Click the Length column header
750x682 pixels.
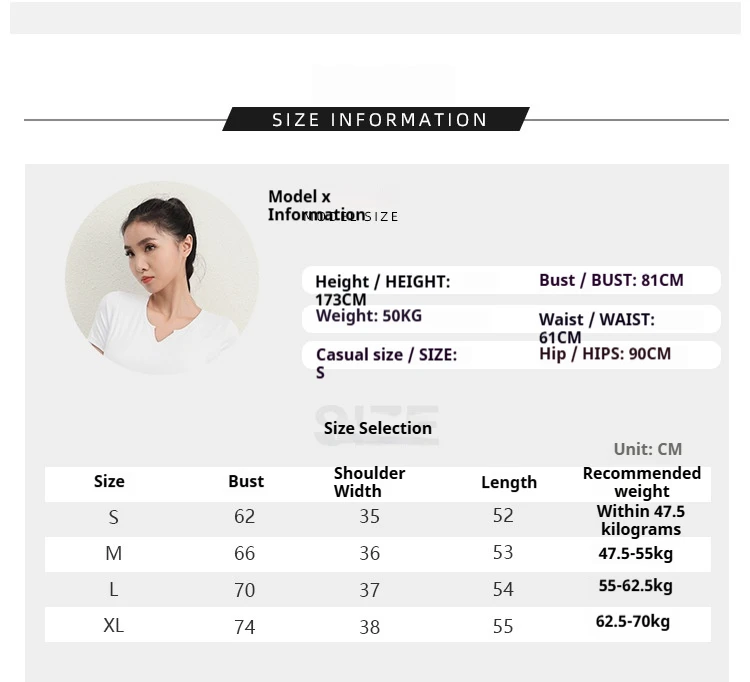click(509, 483)
